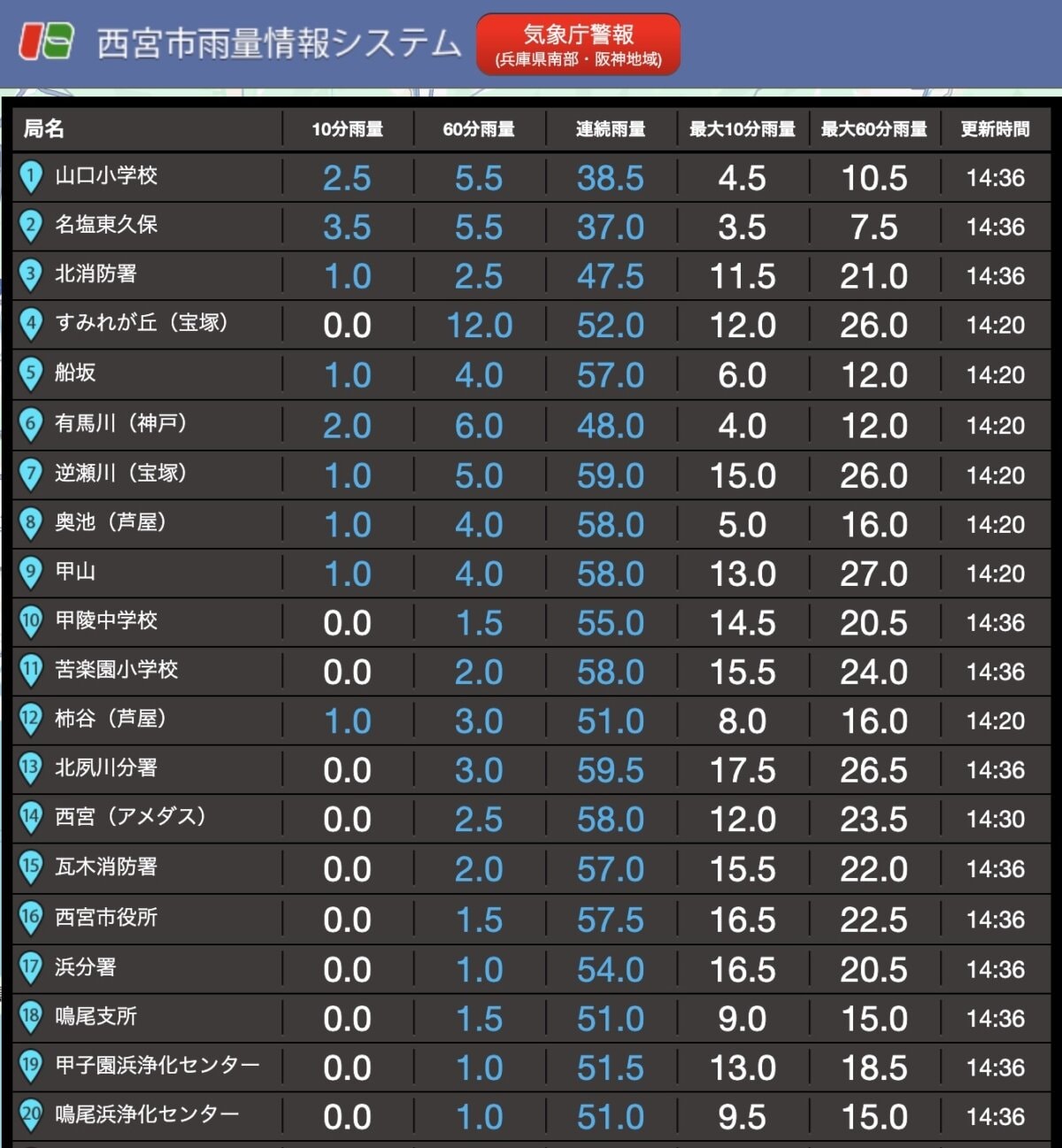Viewport: 1062px width, 1148px height.
Task: Click the 17.5 max 10-minute value for 北夙川分署
Action: [743, 770]
